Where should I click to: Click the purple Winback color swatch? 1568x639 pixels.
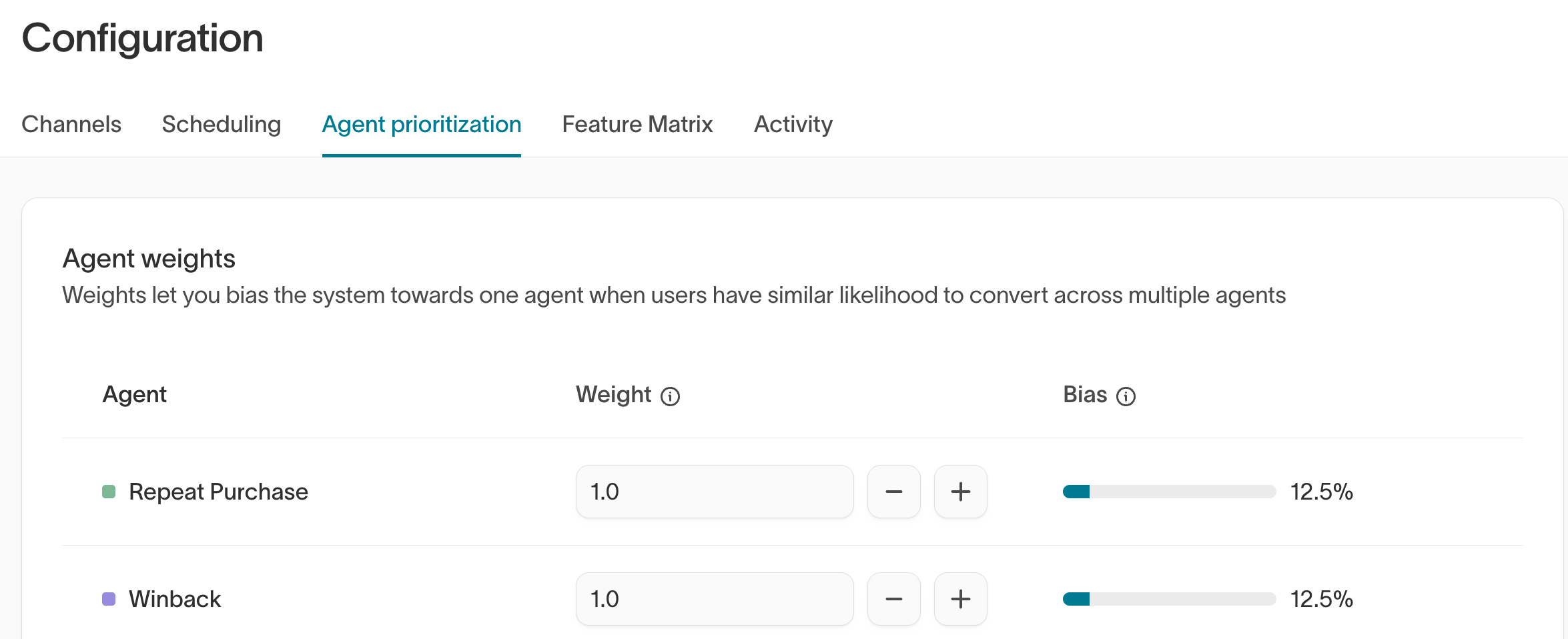tap(109, 599)
